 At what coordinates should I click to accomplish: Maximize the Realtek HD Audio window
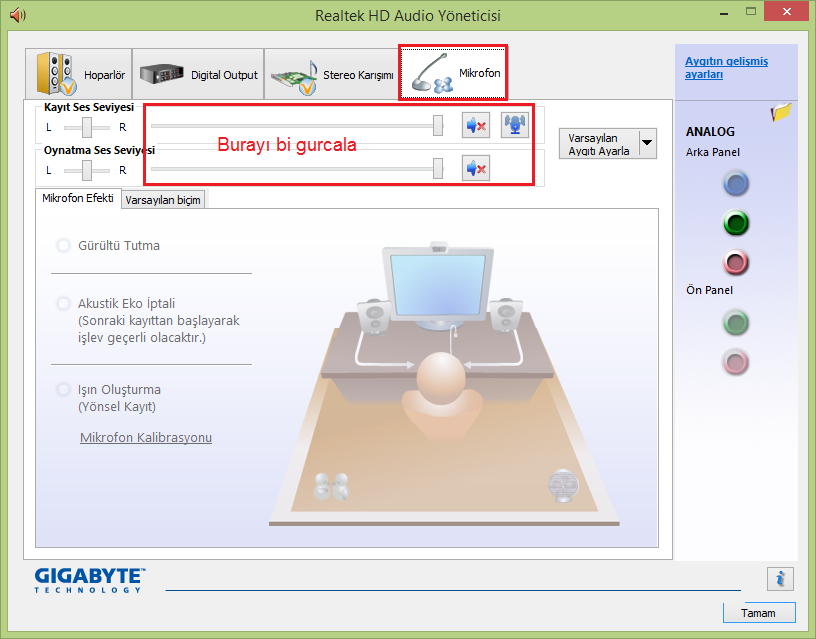751,11
